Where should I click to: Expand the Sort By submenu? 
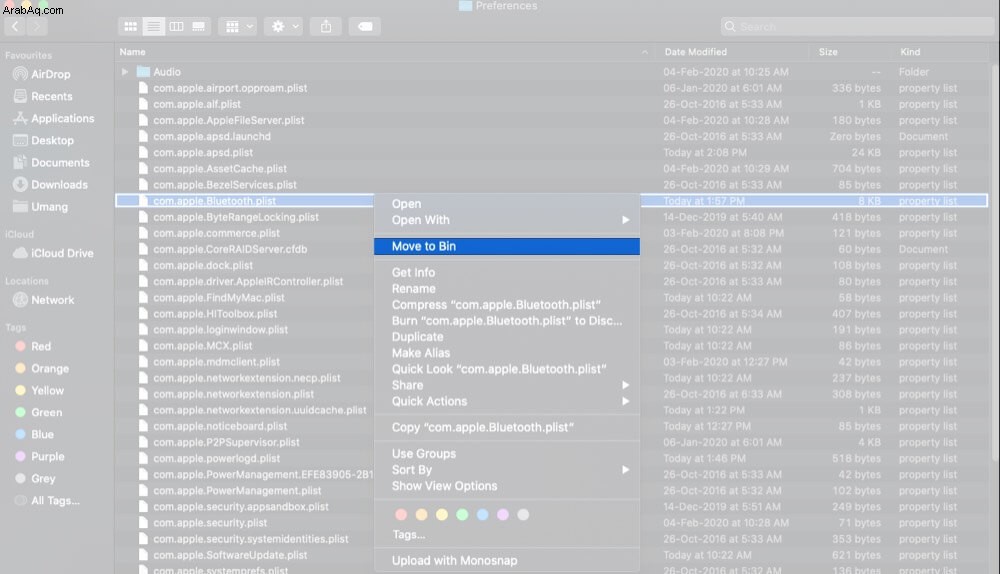(507, 470)
